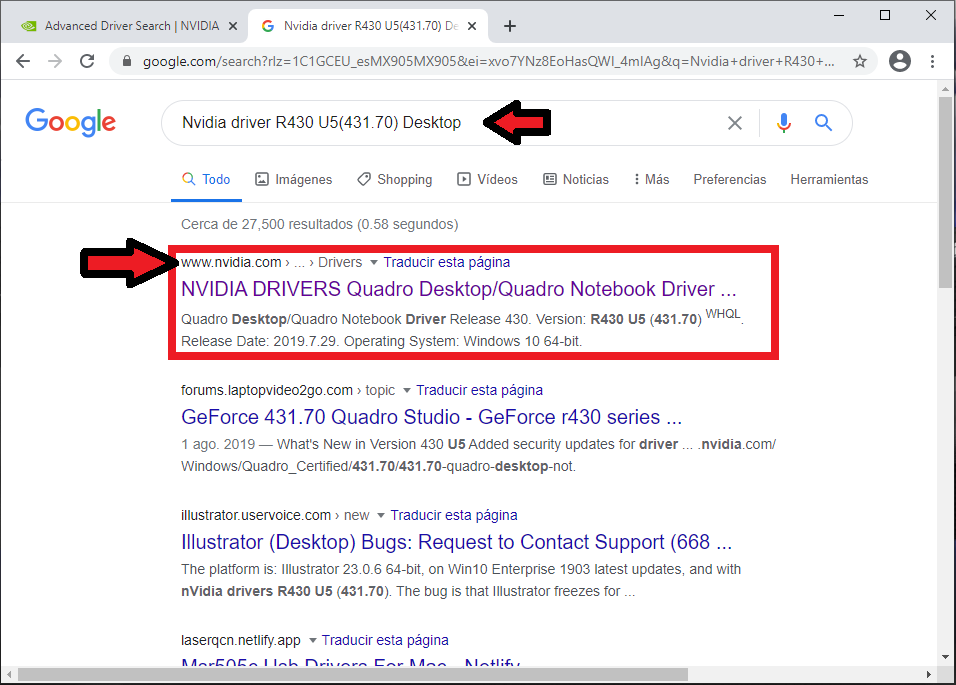The width and height of the screenshot is (956, 685).
Task: Bookmark this page with the star icon
Action: tap(860, 61)
